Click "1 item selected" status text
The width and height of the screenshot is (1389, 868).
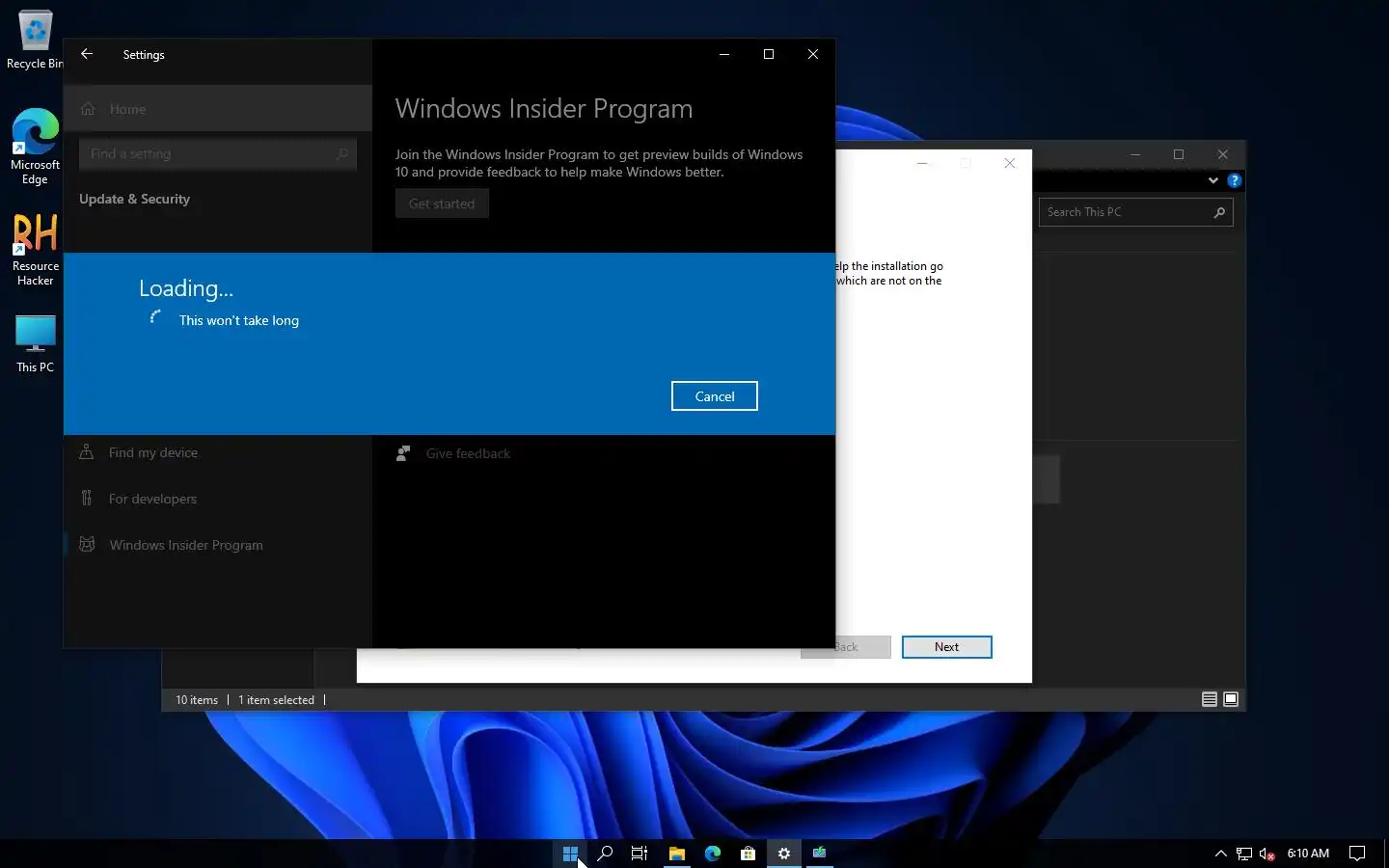tap(276, 700)
